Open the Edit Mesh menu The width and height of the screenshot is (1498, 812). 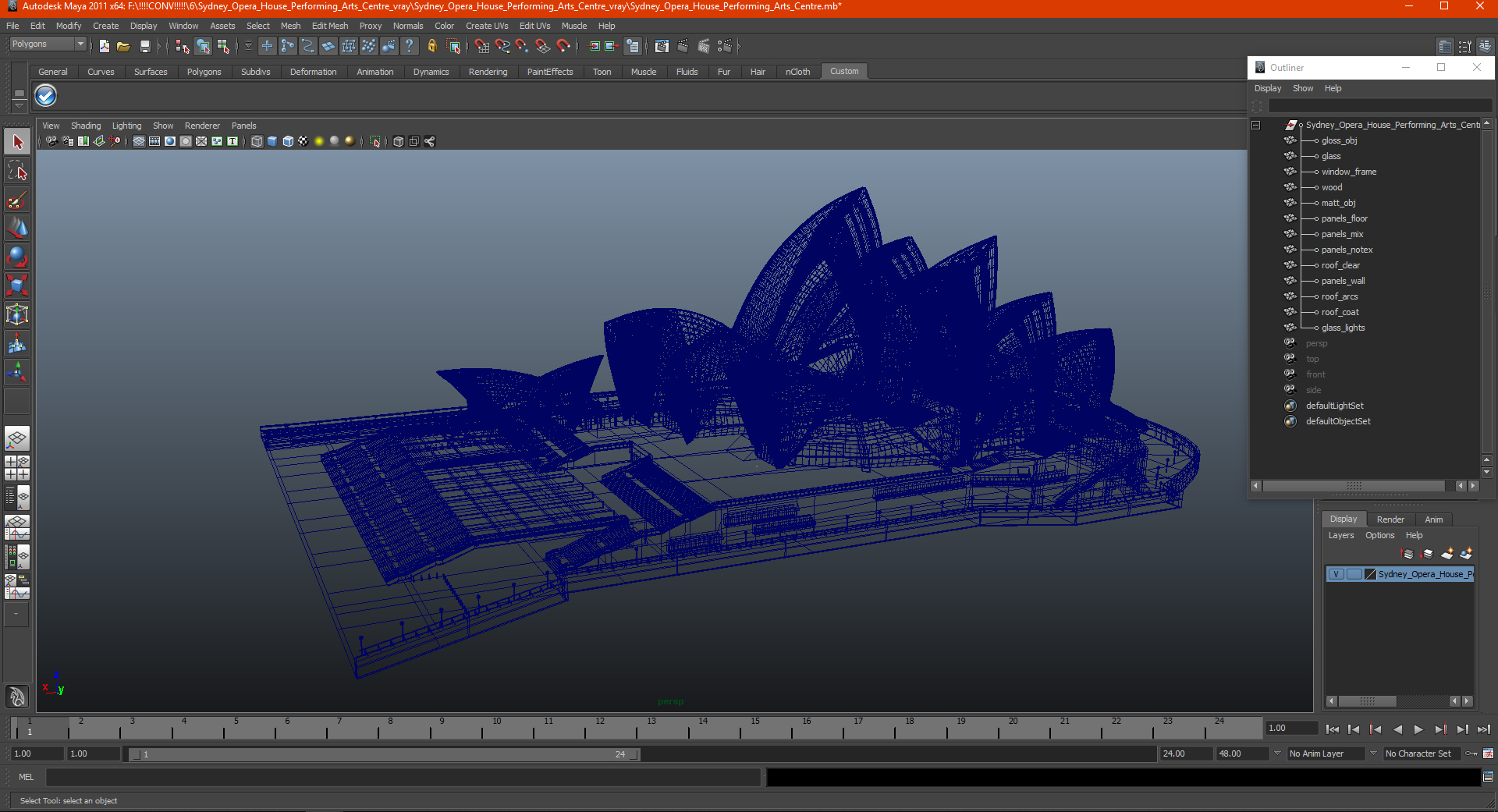(330, 26)
